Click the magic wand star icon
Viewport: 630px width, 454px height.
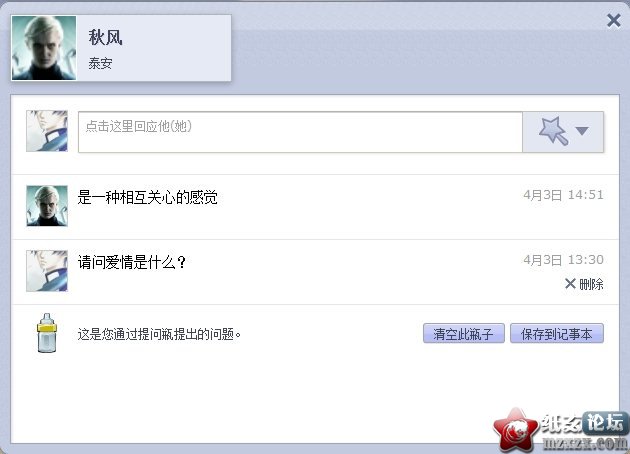pyautogui.click(x=553, y=131)
